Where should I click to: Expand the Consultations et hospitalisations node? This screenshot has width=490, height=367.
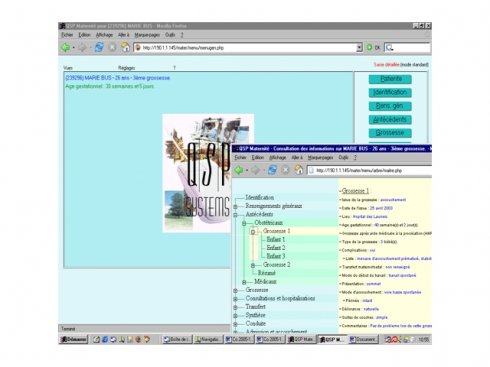[x=235, y=299]
